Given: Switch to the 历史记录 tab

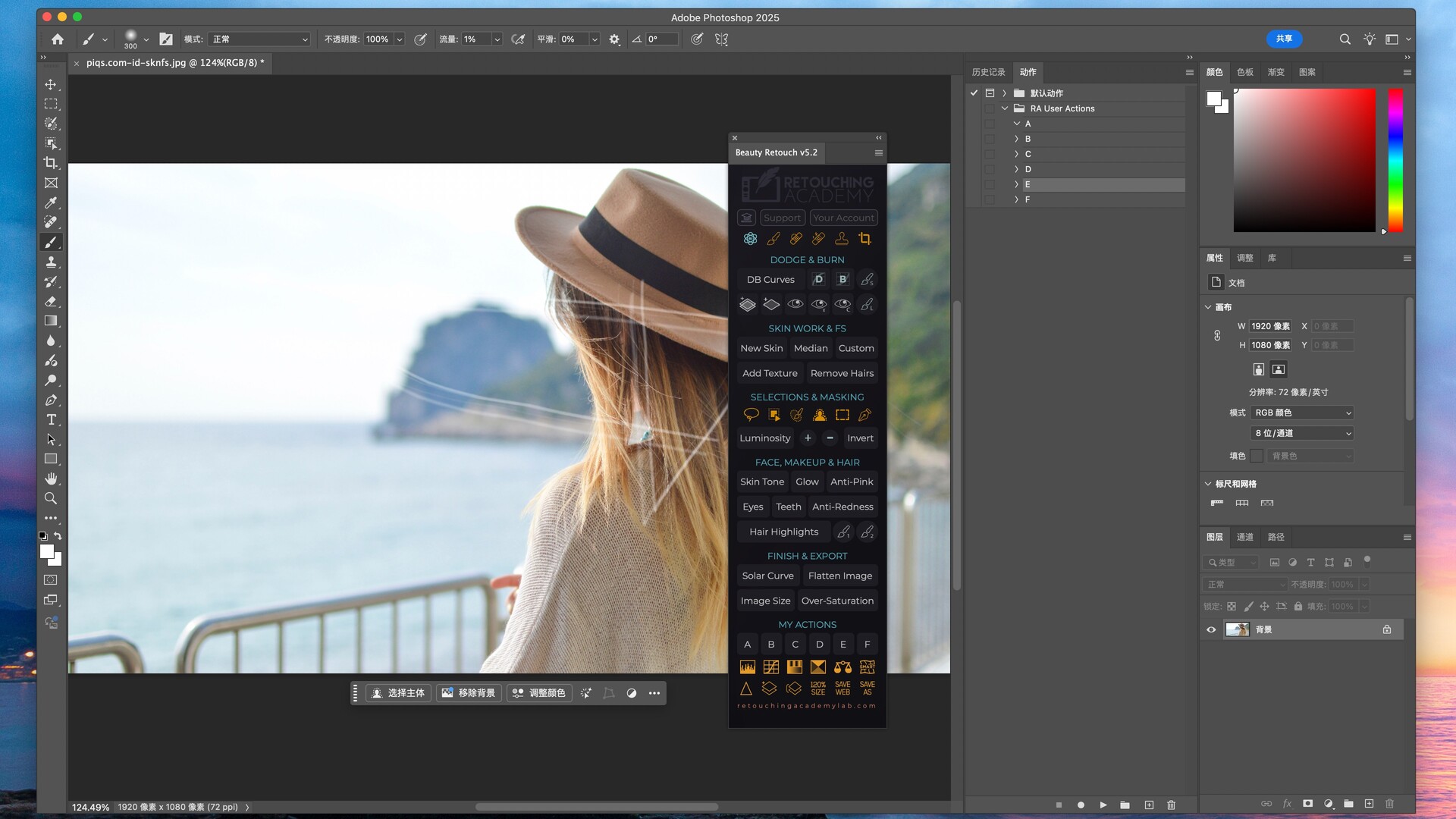Looking at the screenshot, I should [x=988, y=72].
